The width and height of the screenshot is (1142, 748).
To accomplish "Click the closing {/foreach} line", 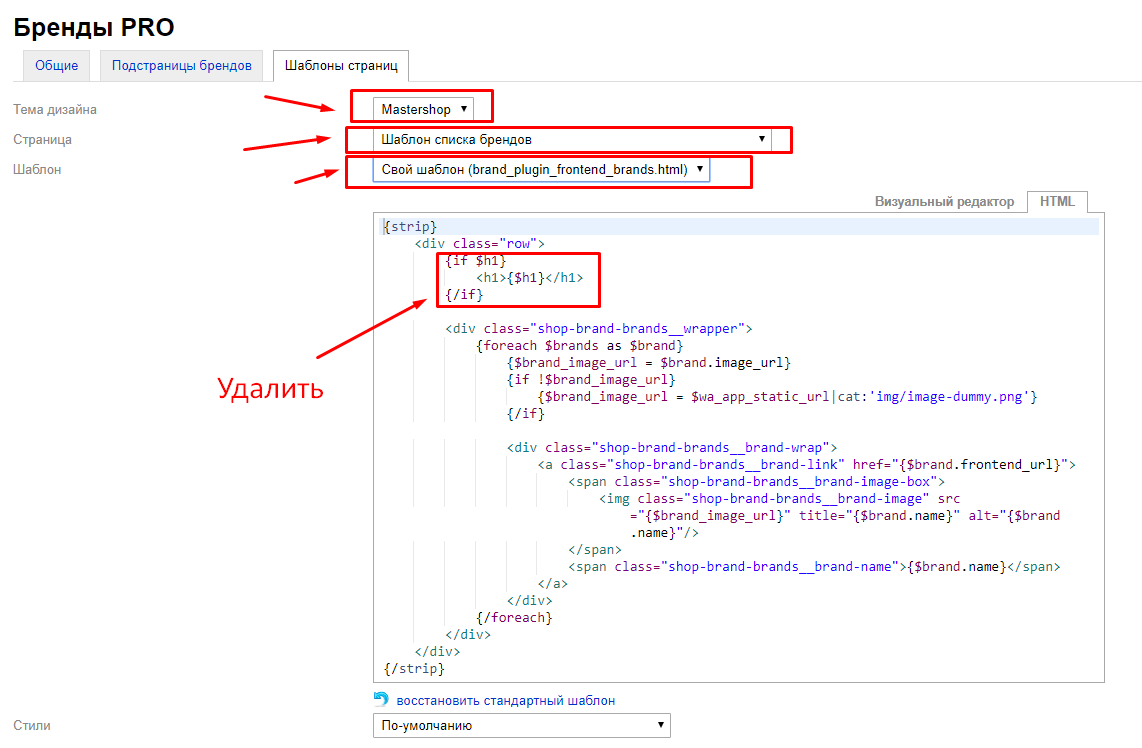I will (514, 617).
